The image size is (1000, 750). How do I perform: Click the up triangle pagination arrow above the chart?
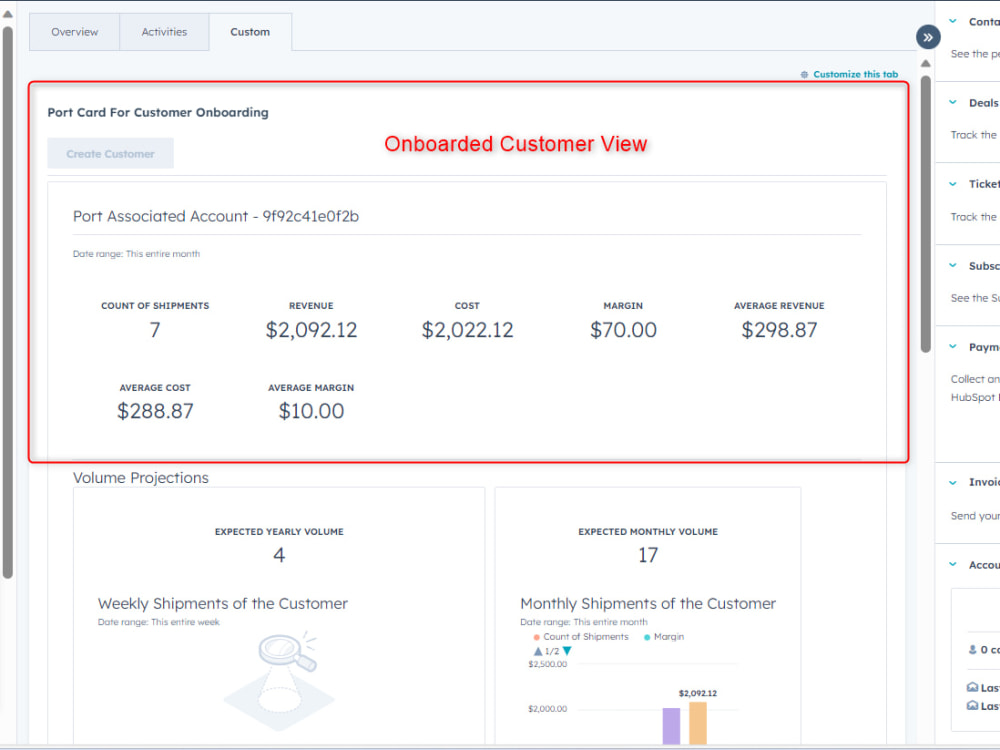tap(537, 649)
